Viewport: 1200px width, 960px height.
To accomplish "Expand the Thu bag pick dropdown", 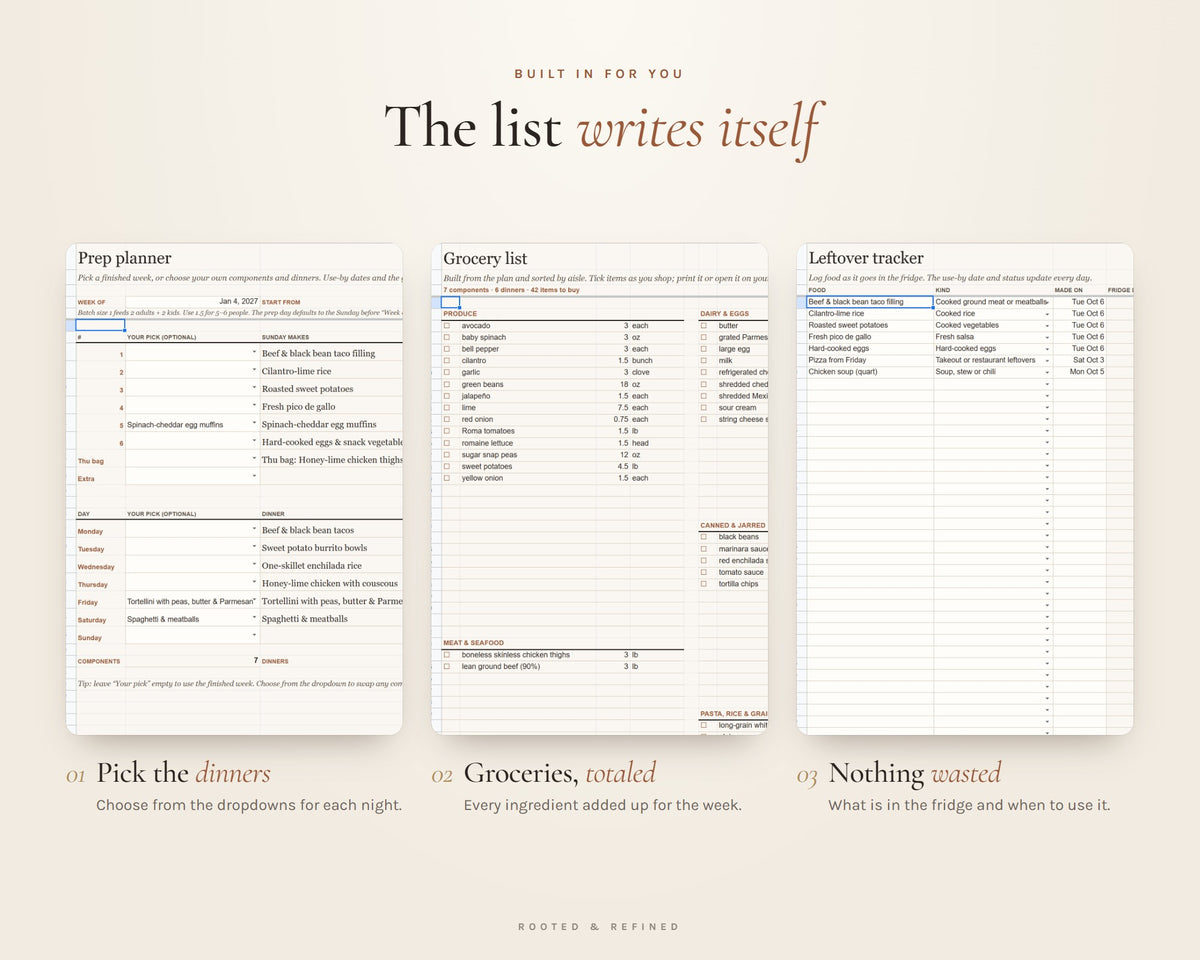I will 254,460.
